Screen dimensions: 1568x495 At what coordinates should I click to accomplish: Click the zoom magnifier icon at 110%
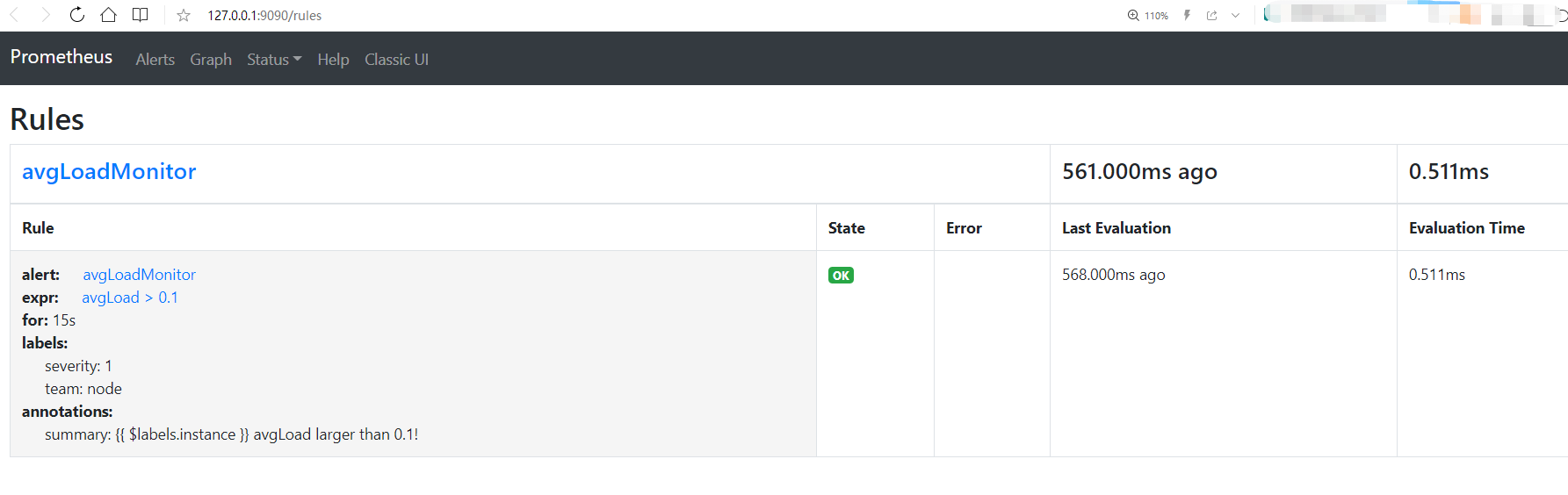point(1133,16)
